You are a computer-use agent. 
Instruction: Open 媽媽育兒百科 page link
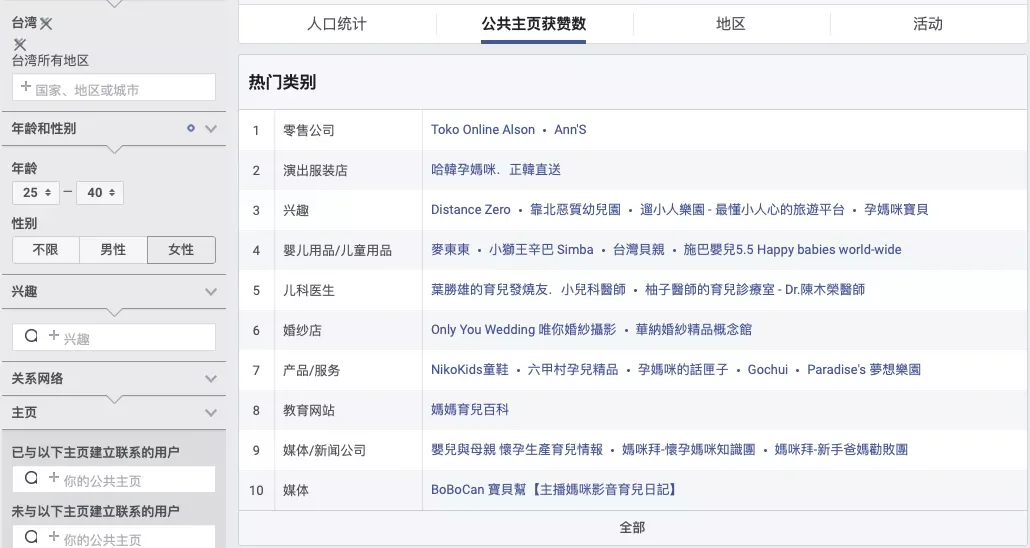pos(470,410)
